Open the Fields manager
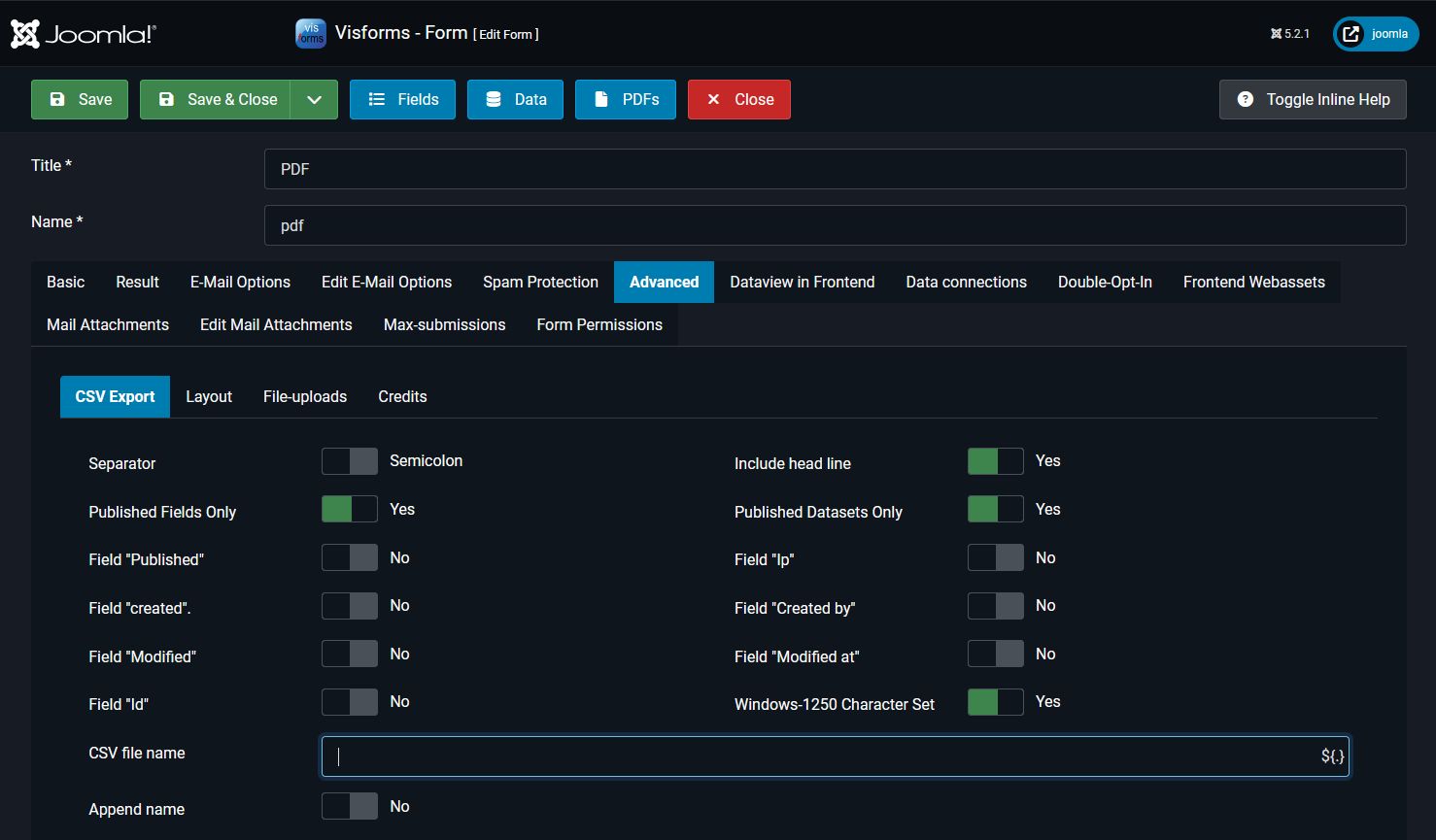 [402, 99]
